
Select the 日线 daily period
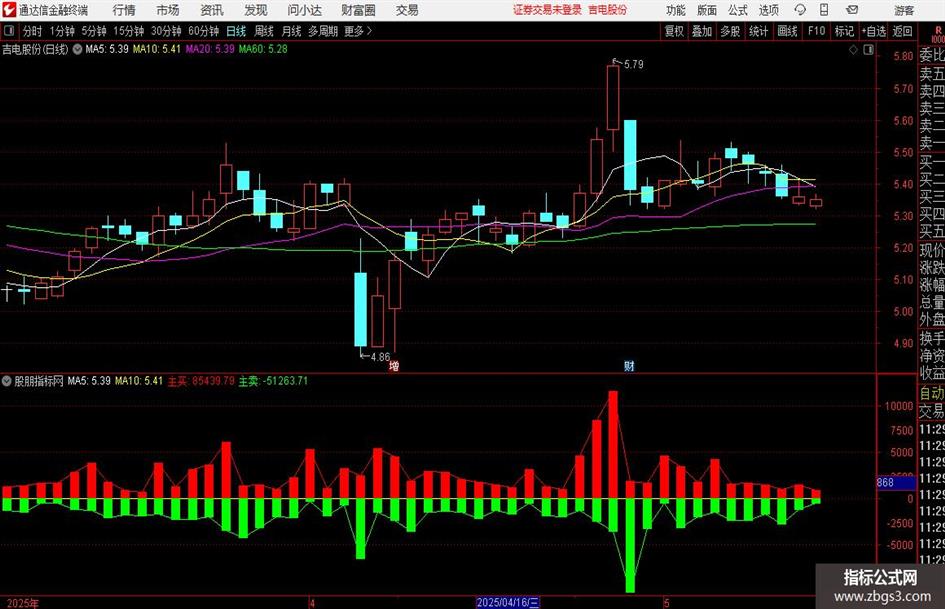tap(236, 31)
